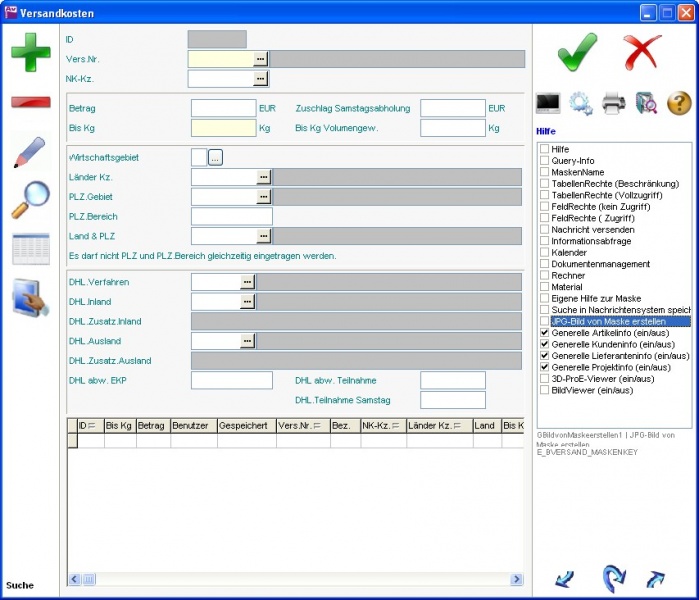Image resolution: width=699 pixels, height=600 pixels.
Task: Enable the Kalender checkbox
Action: (545, 253)
